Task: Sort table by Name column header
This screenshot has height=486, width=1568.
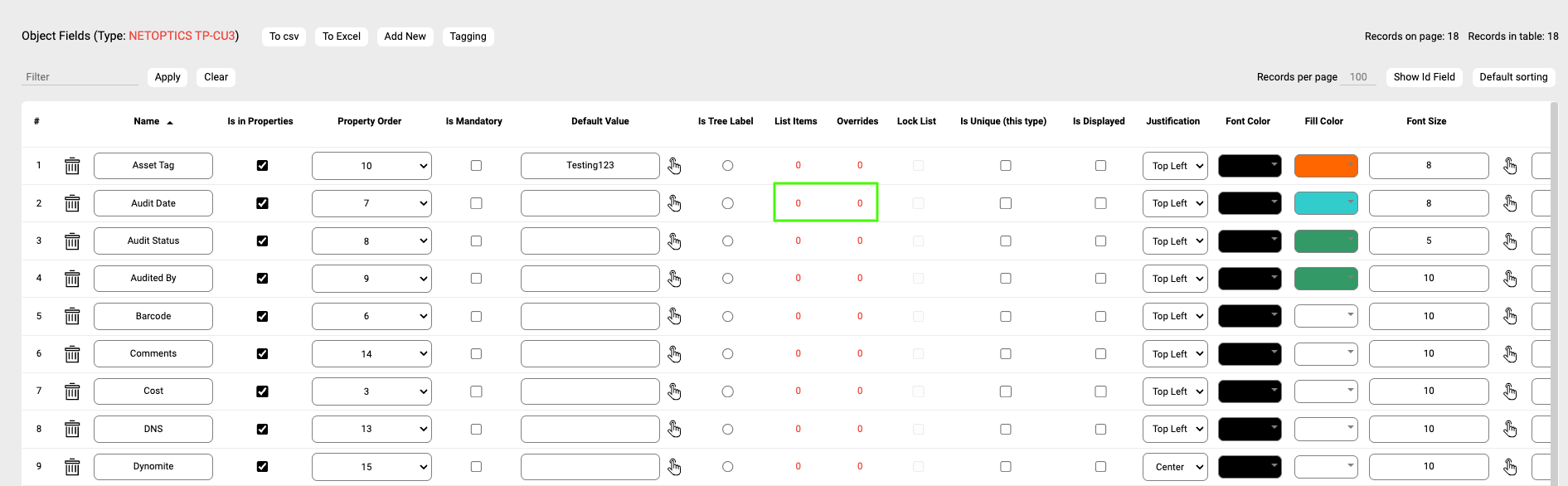Action: pos(147,121)
